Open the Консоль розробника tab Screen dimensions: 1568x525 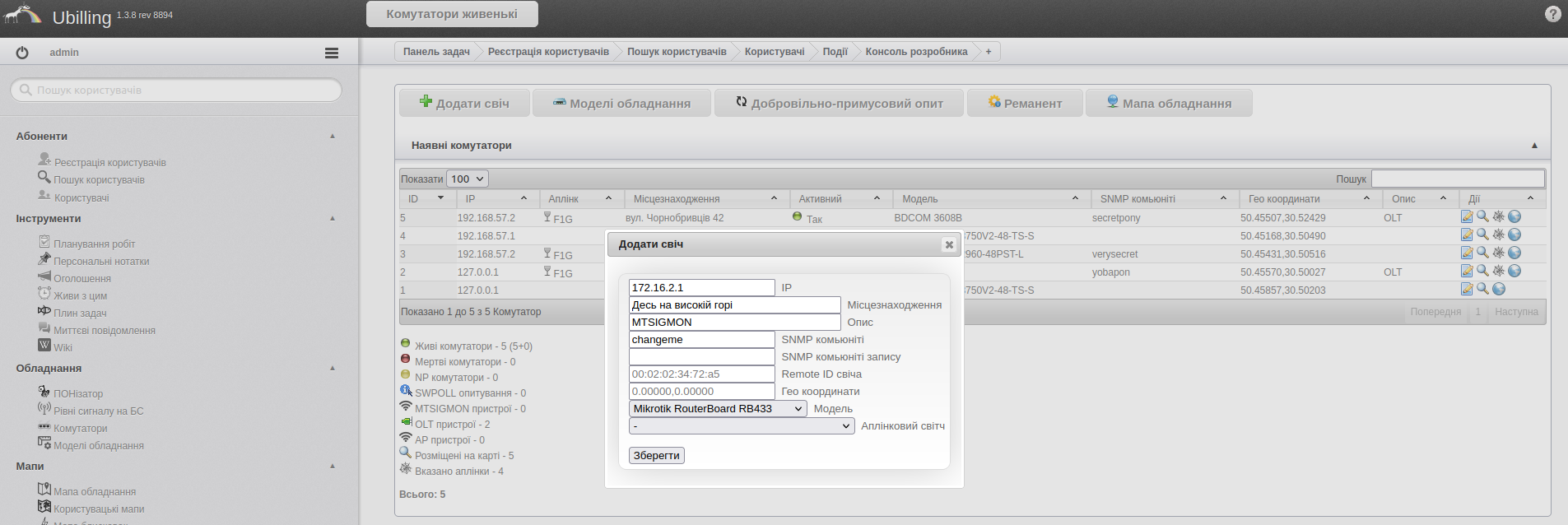pos(916,52)
